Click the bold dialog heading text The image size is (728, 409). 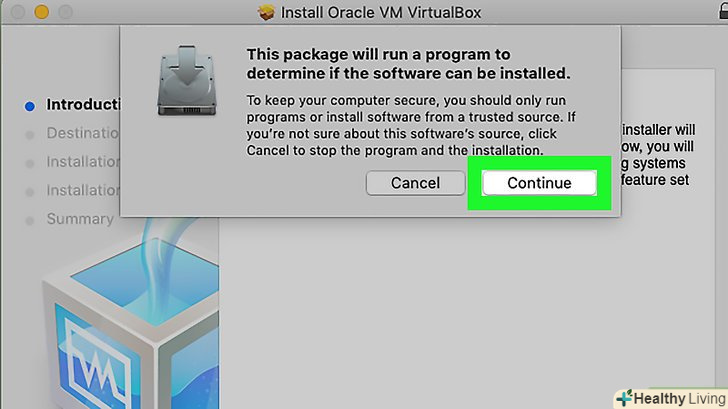[408, 64]
